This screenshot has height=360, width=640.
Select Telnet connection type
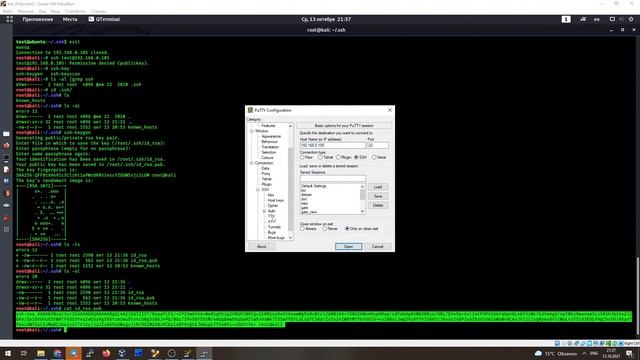coord(326,157)
